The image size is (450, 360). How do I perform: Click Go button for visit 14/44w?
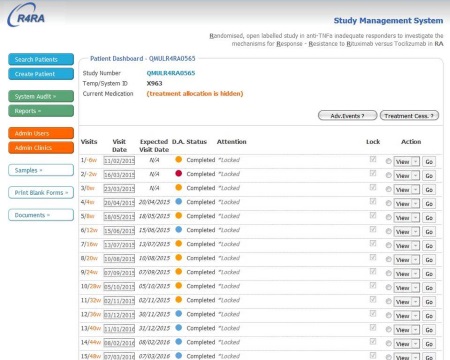point(429,344)
